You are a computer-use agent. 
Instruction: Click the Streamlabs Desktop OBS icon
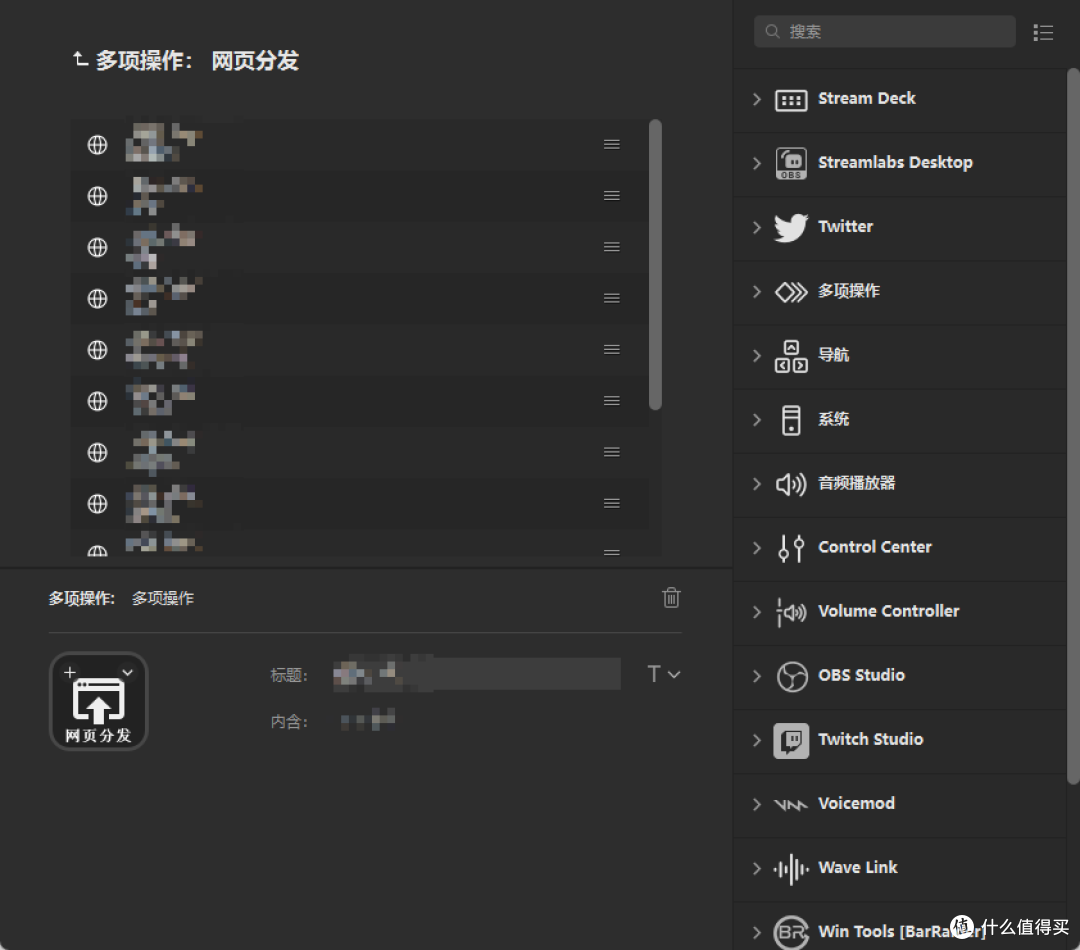[x=791, y=163]
